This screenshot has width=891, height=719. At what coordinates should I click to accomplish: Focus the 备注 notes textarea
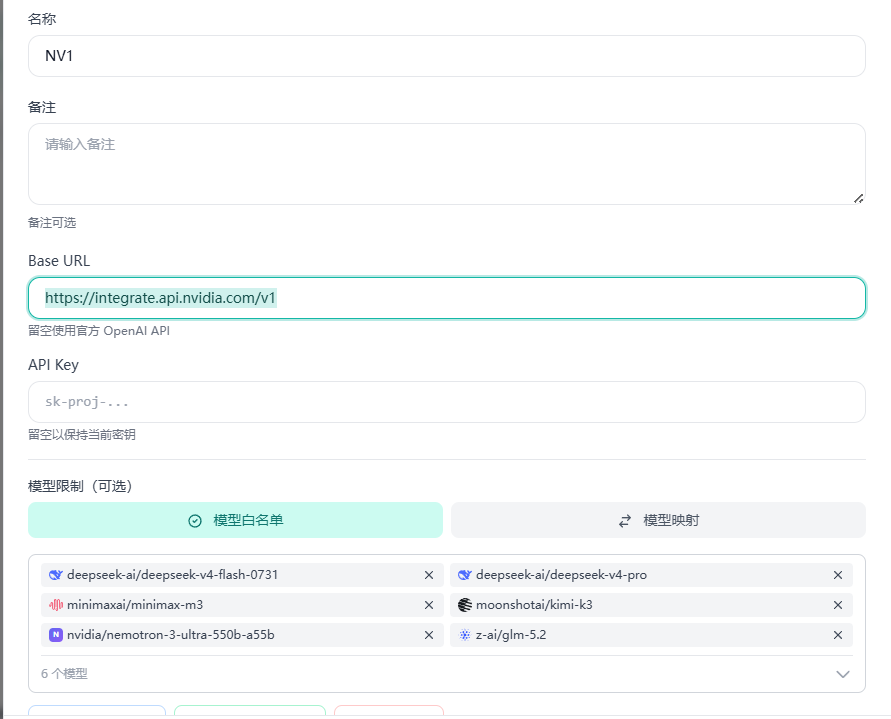(447, 164)
